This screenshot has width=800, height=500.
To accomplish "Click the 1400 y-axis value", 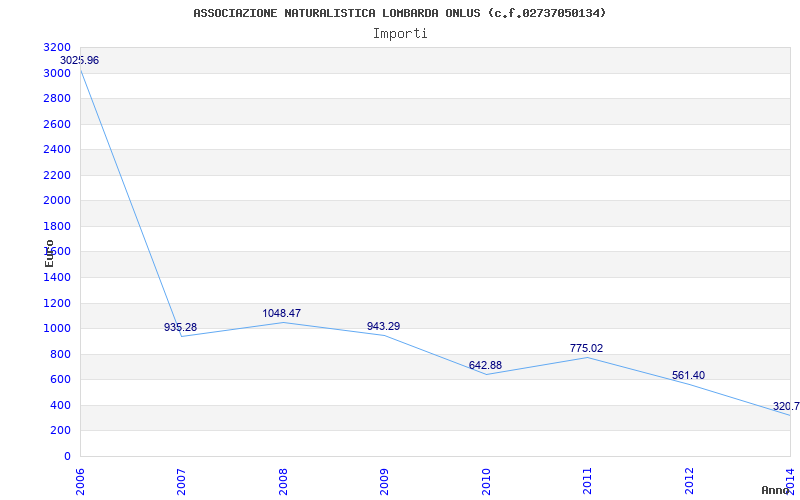I will [x=58, y=278].
